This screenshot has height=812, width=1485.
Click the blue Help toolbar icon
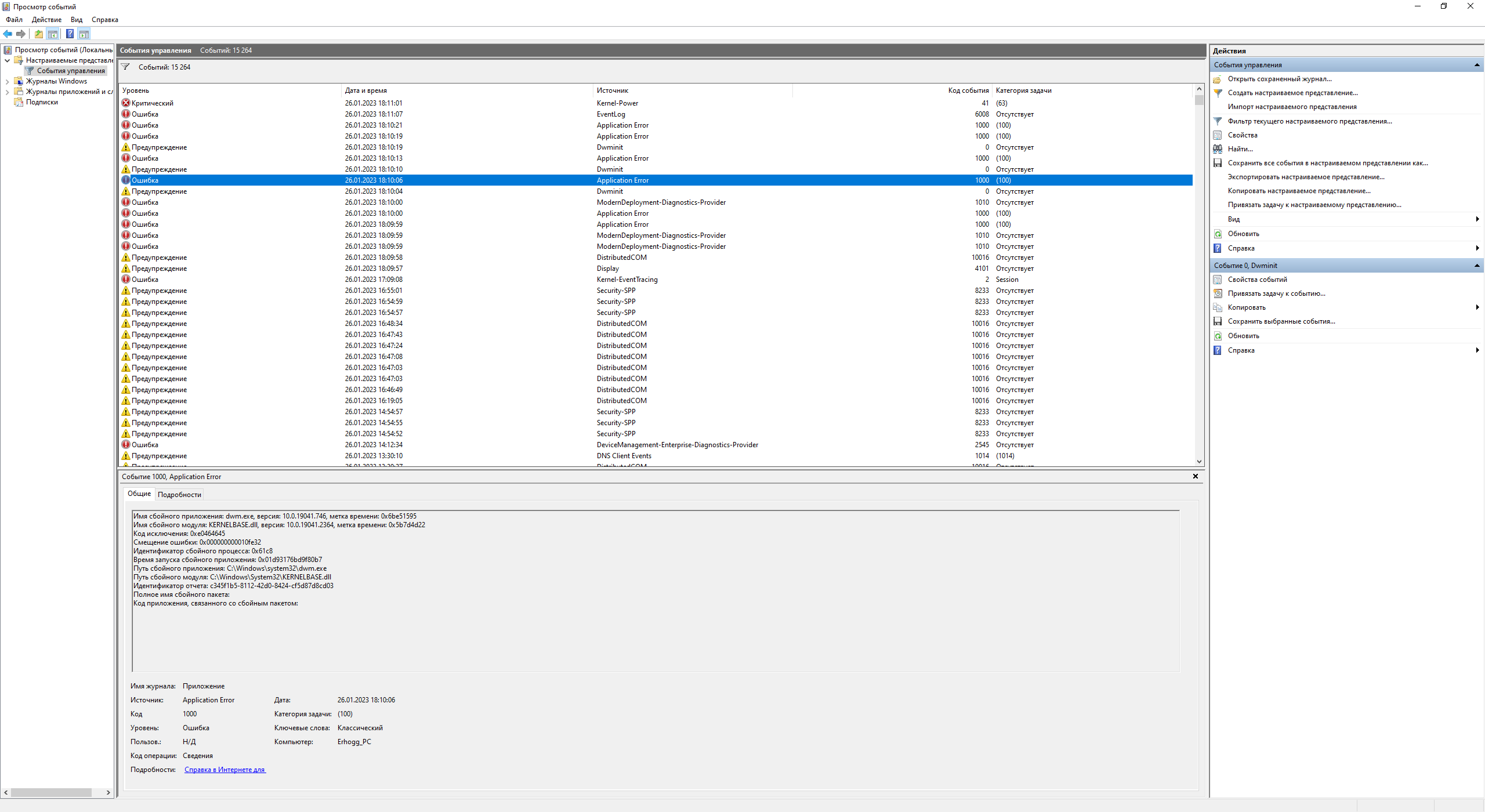70,34
